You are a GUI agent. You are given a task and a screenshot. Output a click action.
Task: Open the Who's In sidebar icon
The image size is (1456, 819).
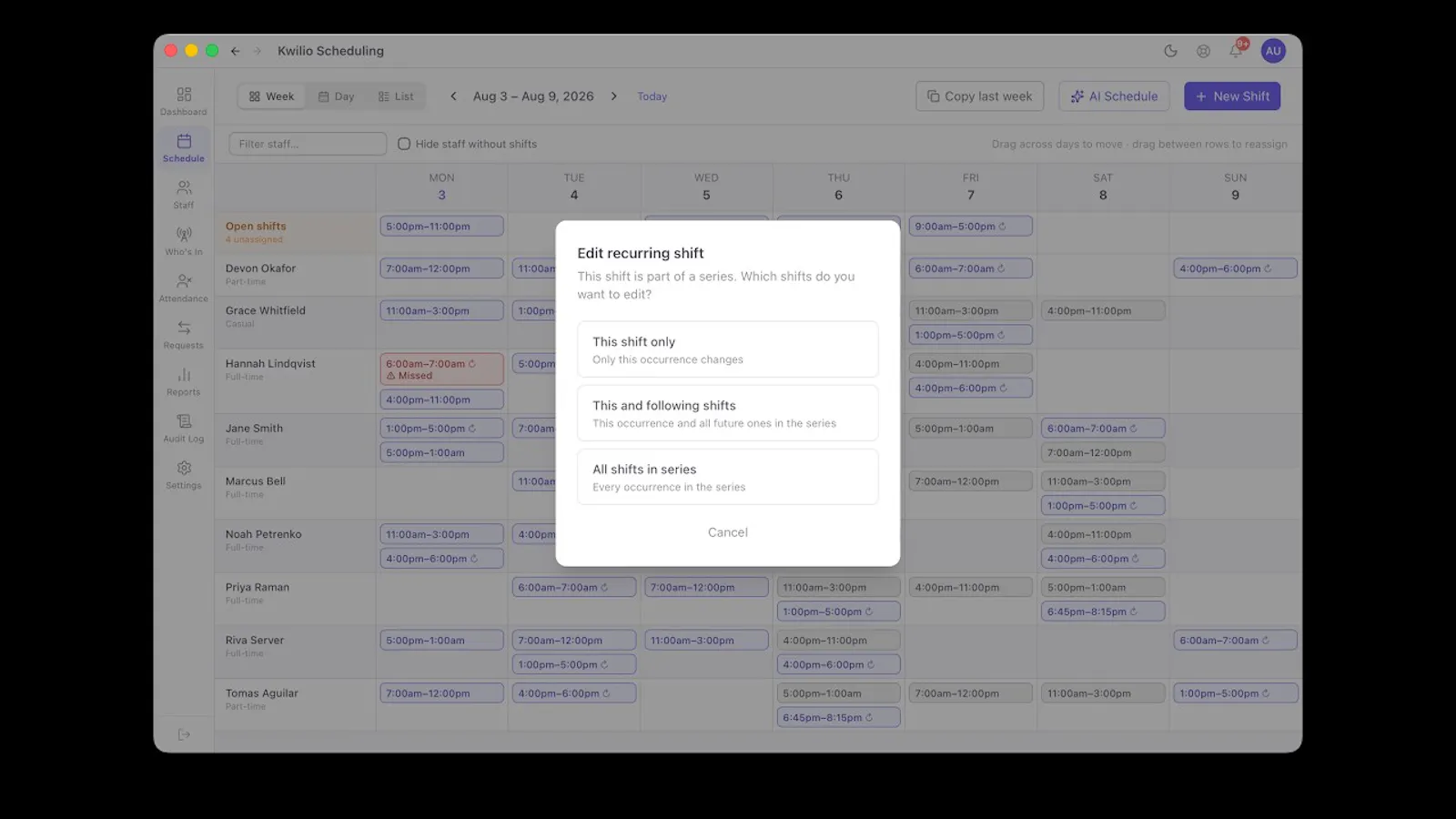click(184, 241)
